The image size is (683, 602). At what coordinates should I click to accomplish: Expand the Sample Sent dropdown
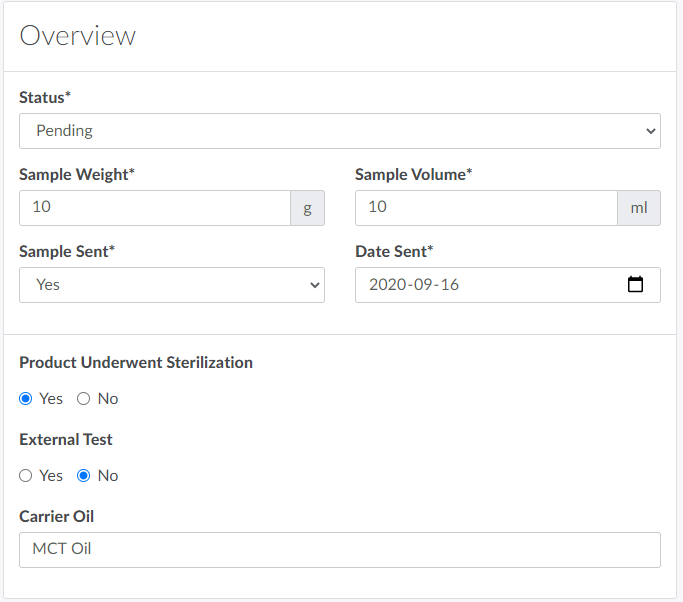tap(171, 285)
